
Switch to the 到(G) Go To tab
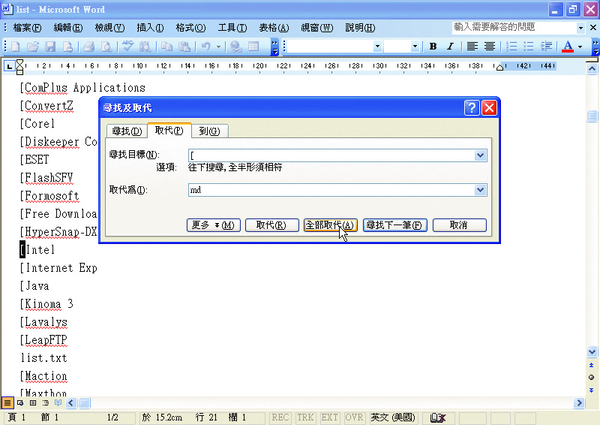click(x=209, y=131)
